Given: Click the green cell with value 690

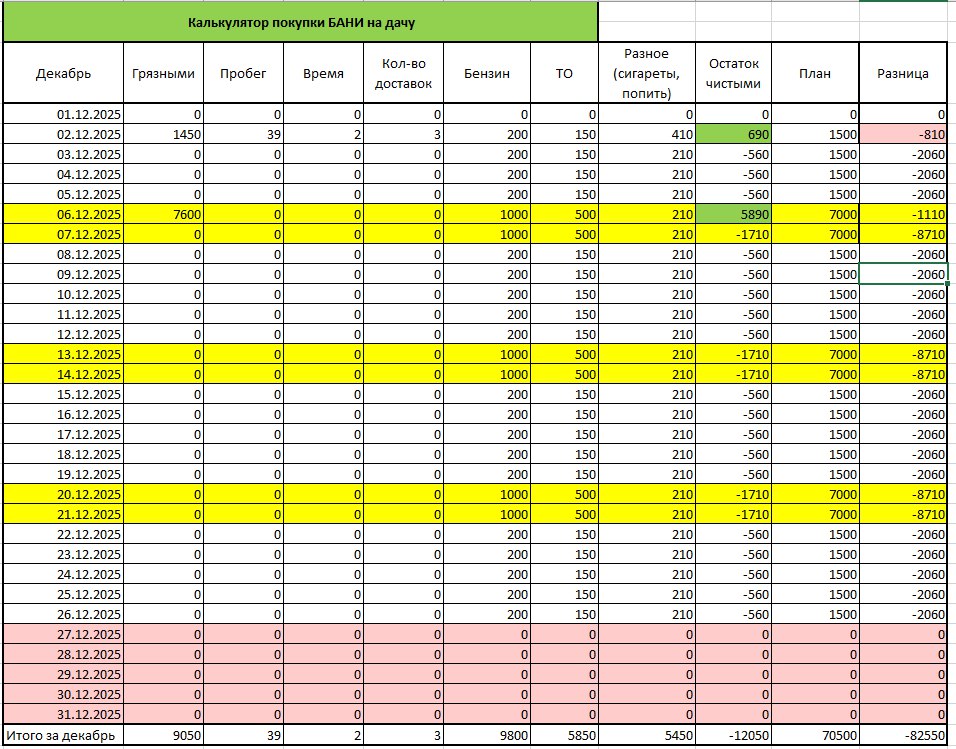Looking at the screenshot, I should pos(734,134).
